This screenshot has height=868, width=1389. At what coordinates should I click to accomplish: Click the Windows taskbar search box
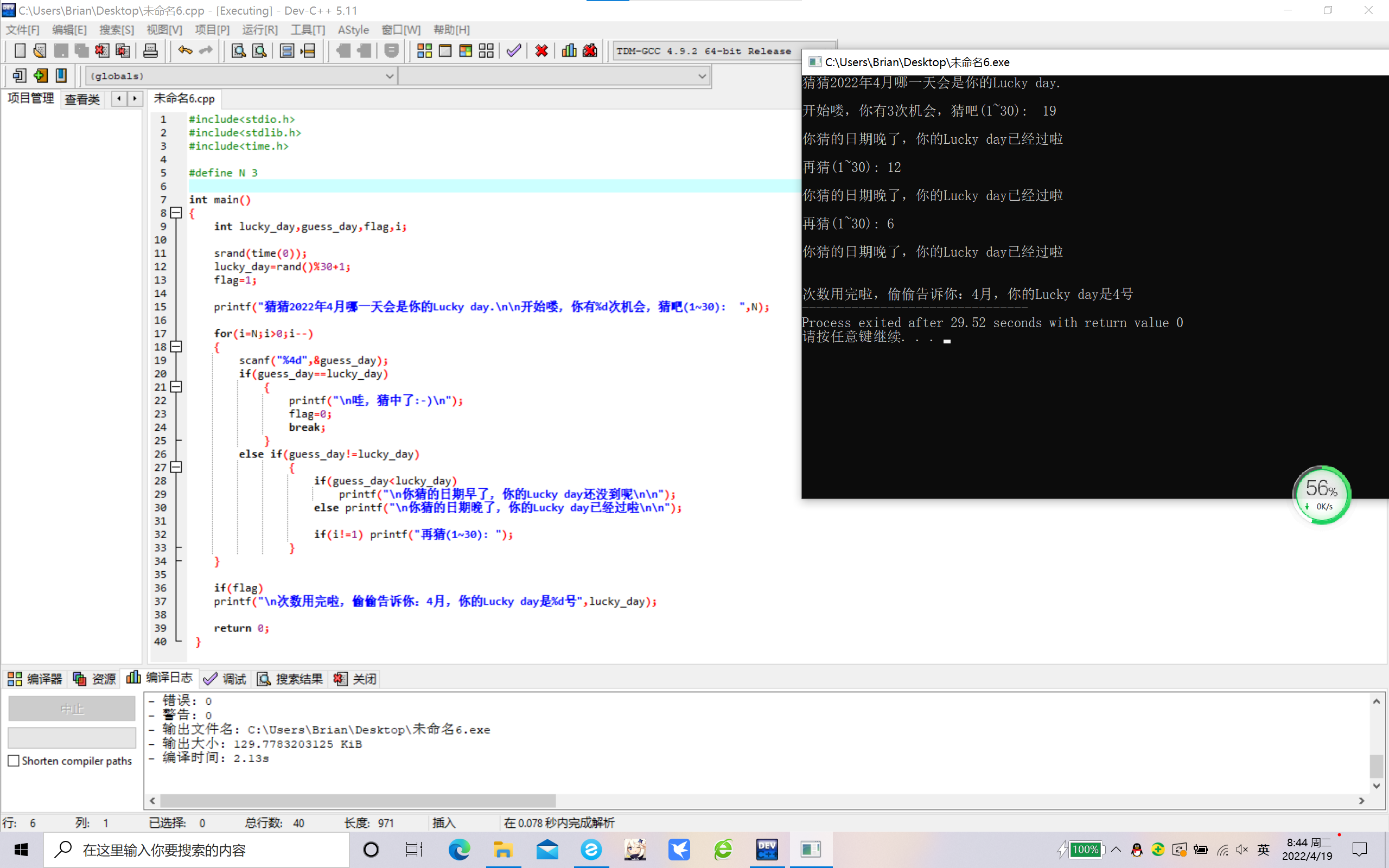[197, 850]
